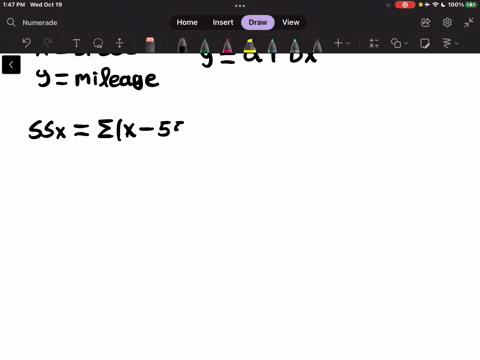Choose the yellow highlighter

250,46
